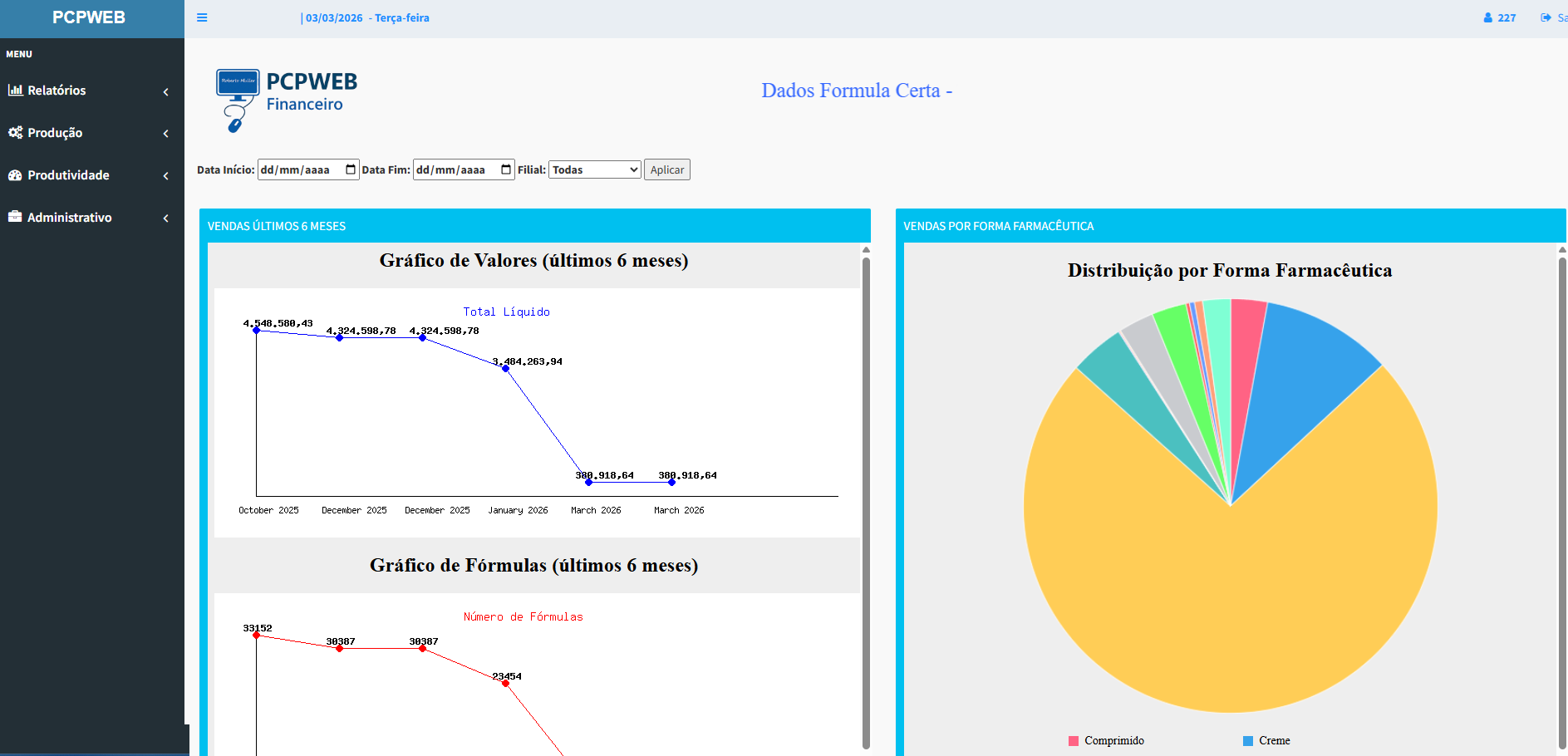Click the briefcase icon next to Administrativo
This screenshot has width=1568, height=756.
[15, 217]
